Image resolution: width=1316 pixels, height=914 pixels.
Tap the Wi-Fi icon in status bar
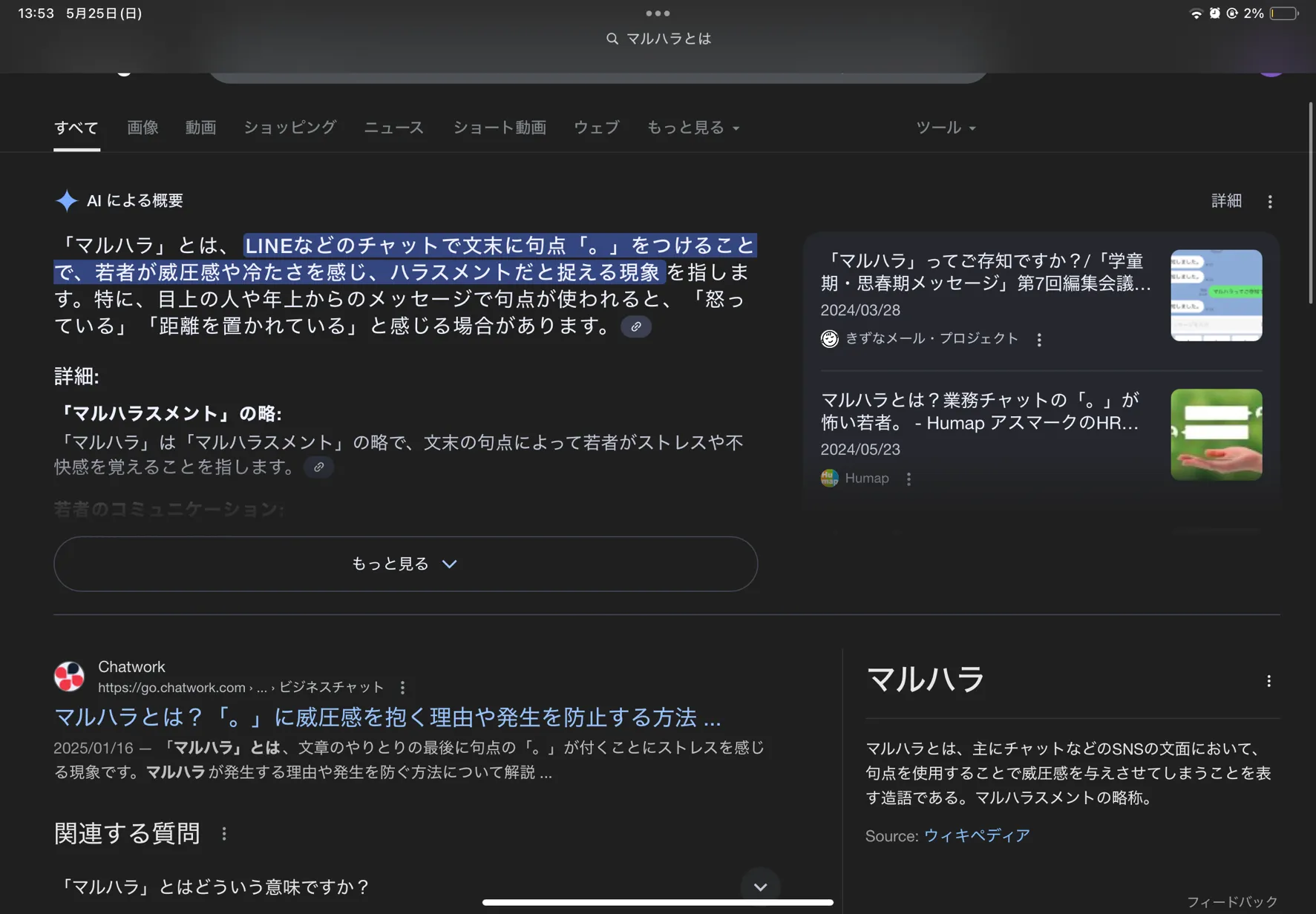coord(1196,13)
